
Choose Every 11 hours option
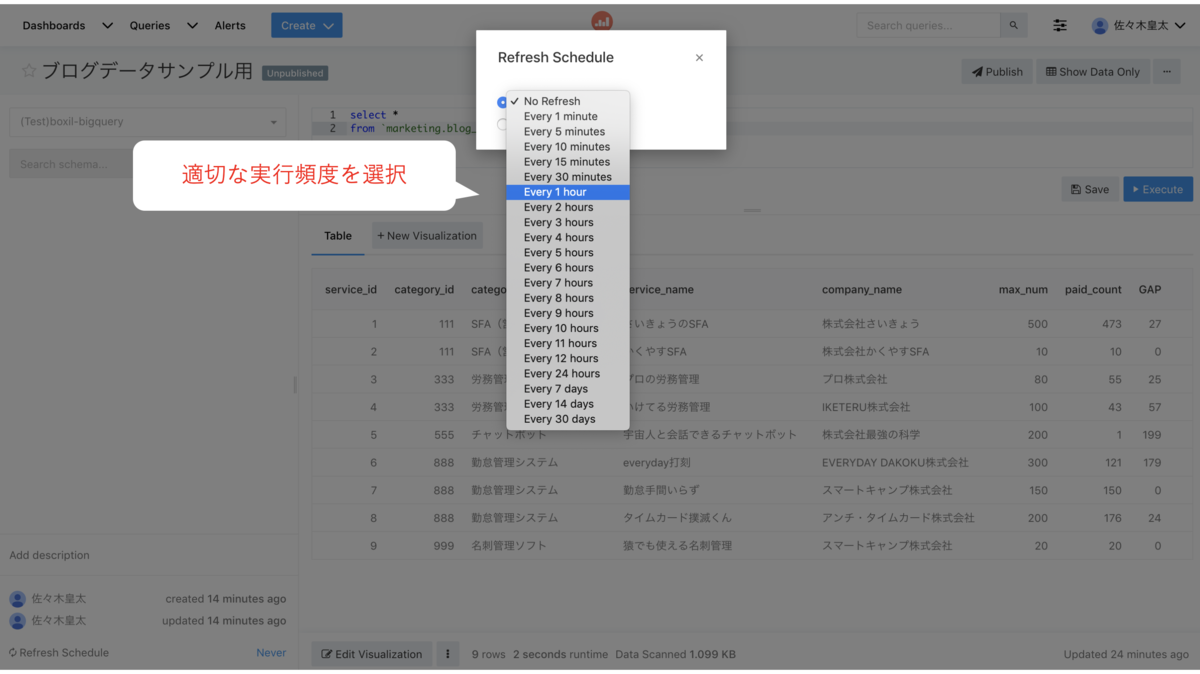pyautogui.click(x=568, y=343)
